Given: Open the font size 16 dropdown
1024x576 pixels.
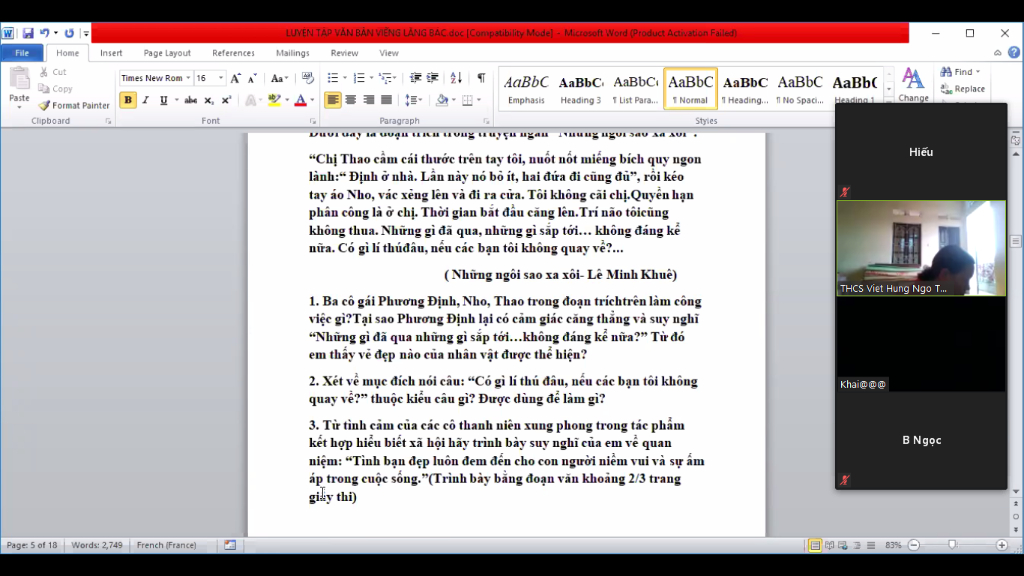Looking at the screenshot, I should click(221, 78).
